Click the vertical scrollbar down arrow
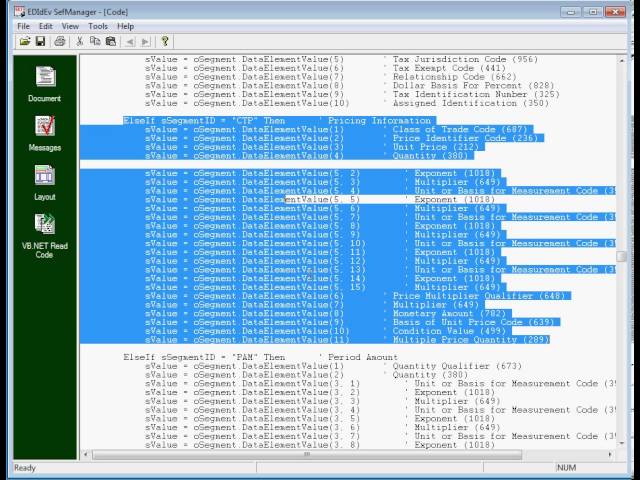The image size is (640, 480). [x=621, y=443]
